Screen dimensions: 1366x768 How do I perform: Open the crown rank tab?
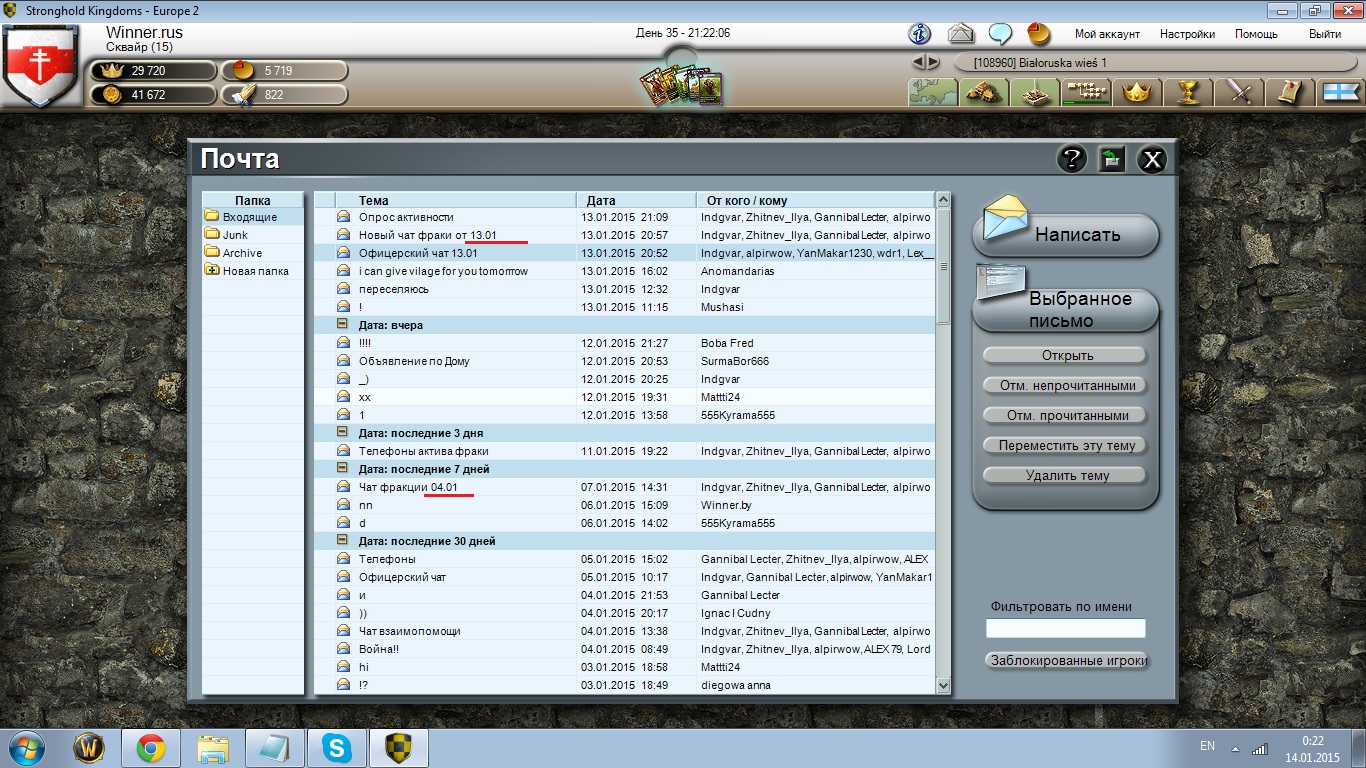click(1137, 92)
